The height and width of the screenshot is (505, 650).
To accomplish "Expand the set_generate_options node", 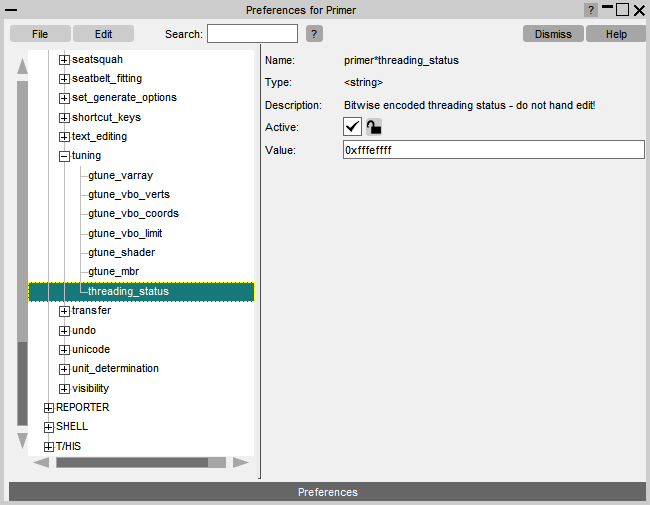I will (x=64, y=98).
